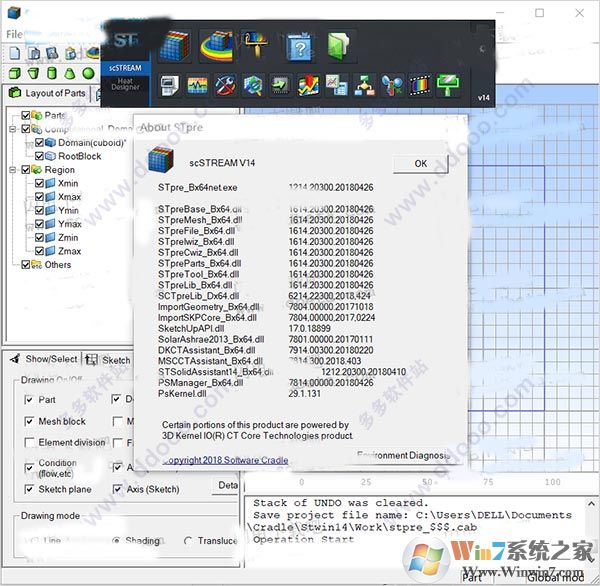Create a new file with blank page icon
Image resolution: width=600 pixels, height=586 pixels.
(x=15, y=53)
